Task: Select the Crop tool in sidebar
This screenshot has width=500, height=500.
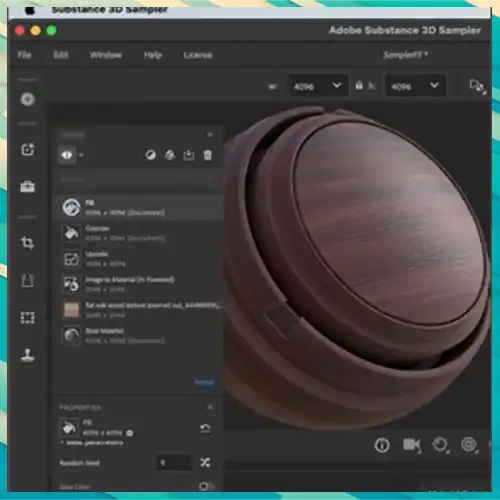Action: 28,243
